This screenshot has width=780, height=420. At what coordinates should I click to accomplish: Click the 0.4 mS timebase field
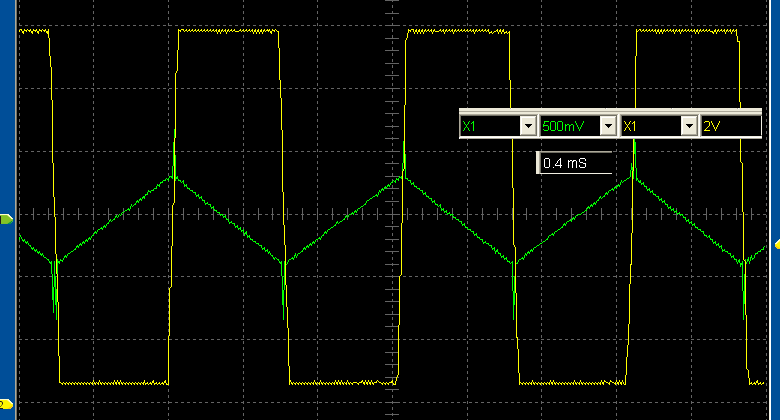point(575,163)
